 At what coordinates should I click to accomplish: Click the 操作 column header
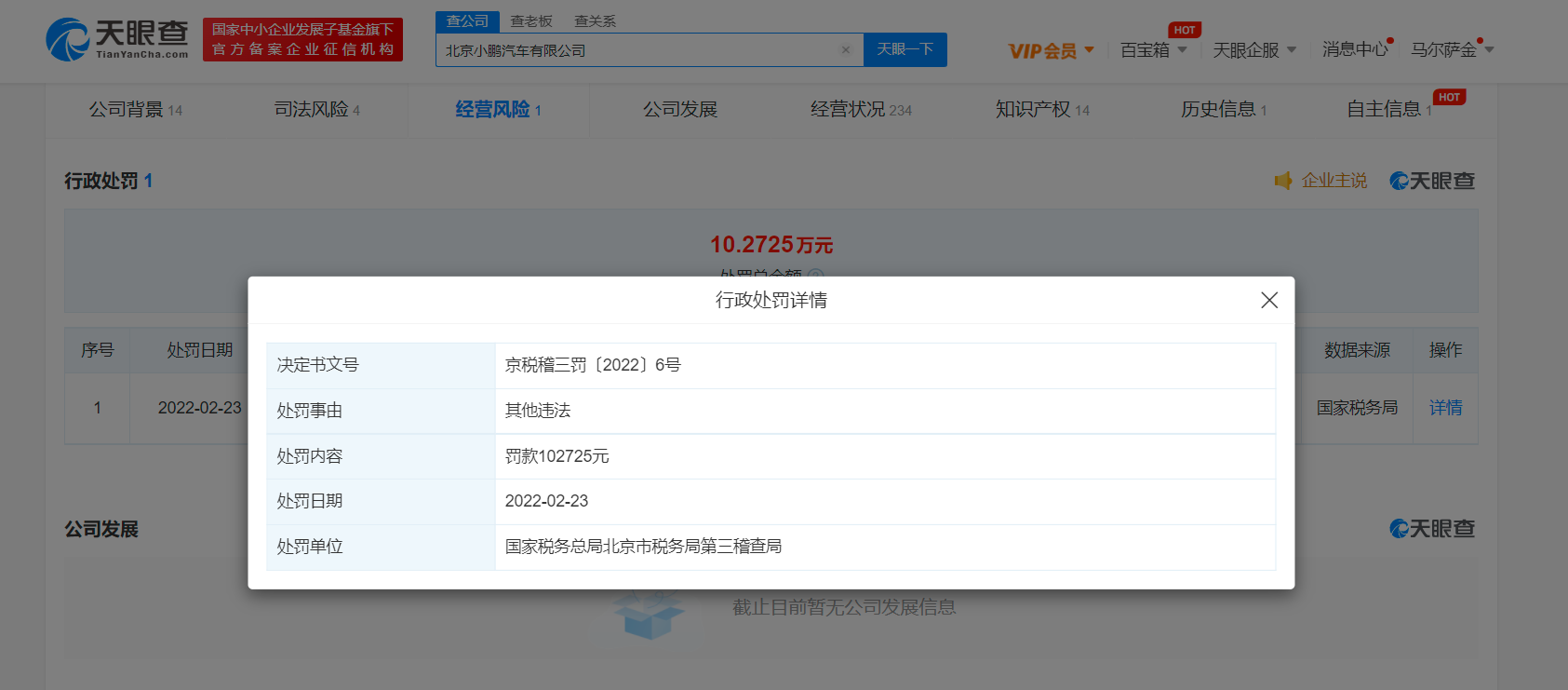pyautogui.click(x=1445, y=350)
